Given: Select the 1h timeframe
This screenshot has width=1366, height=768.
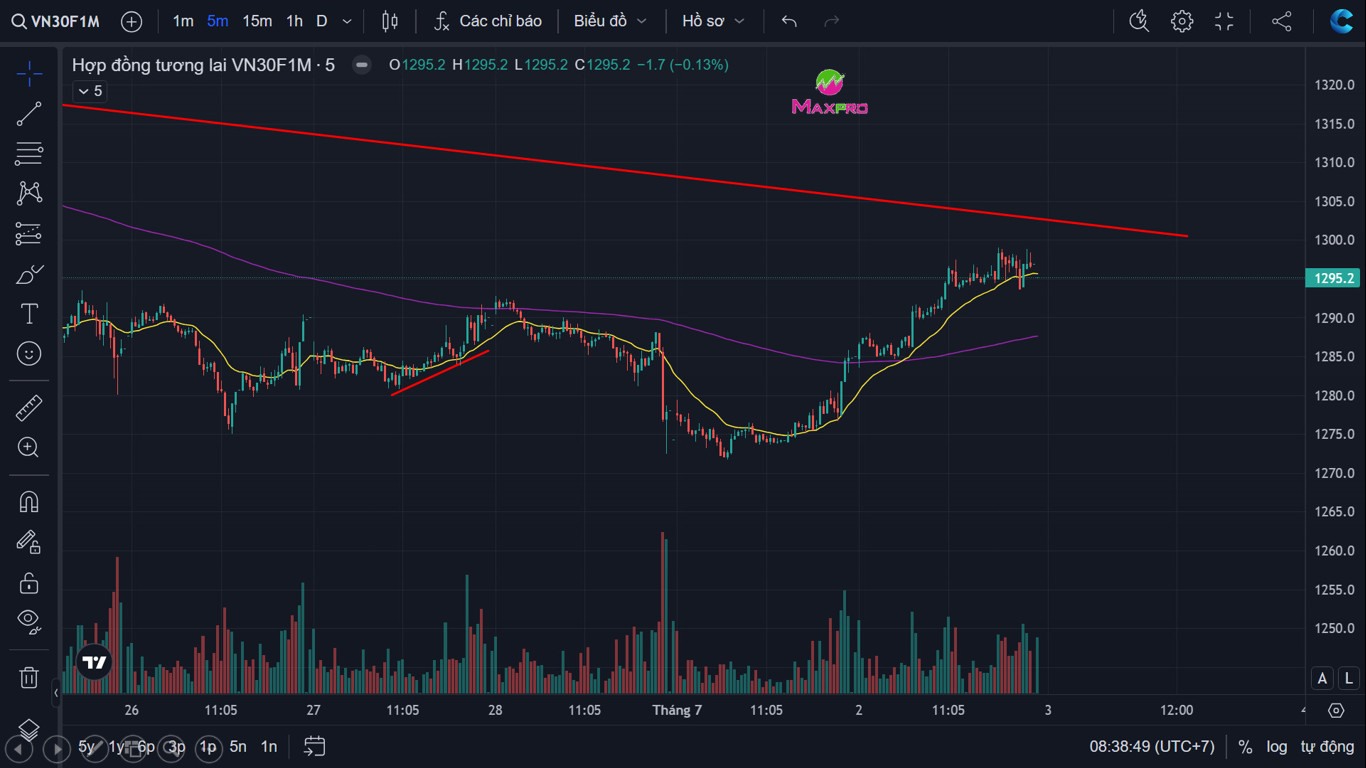Looking at the screenshot, I should pos(294,21).
